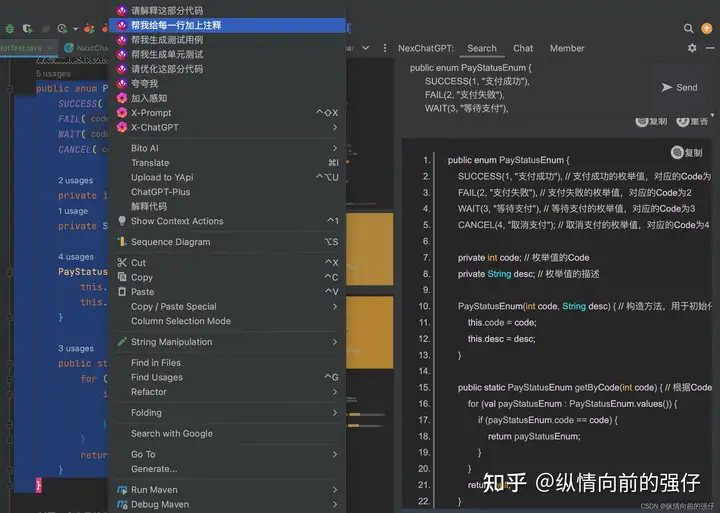Viewport: 720px width, 513px height.
Task: Switch to the Search tab in NexChatGPT
Action: (x=482, y=48)
